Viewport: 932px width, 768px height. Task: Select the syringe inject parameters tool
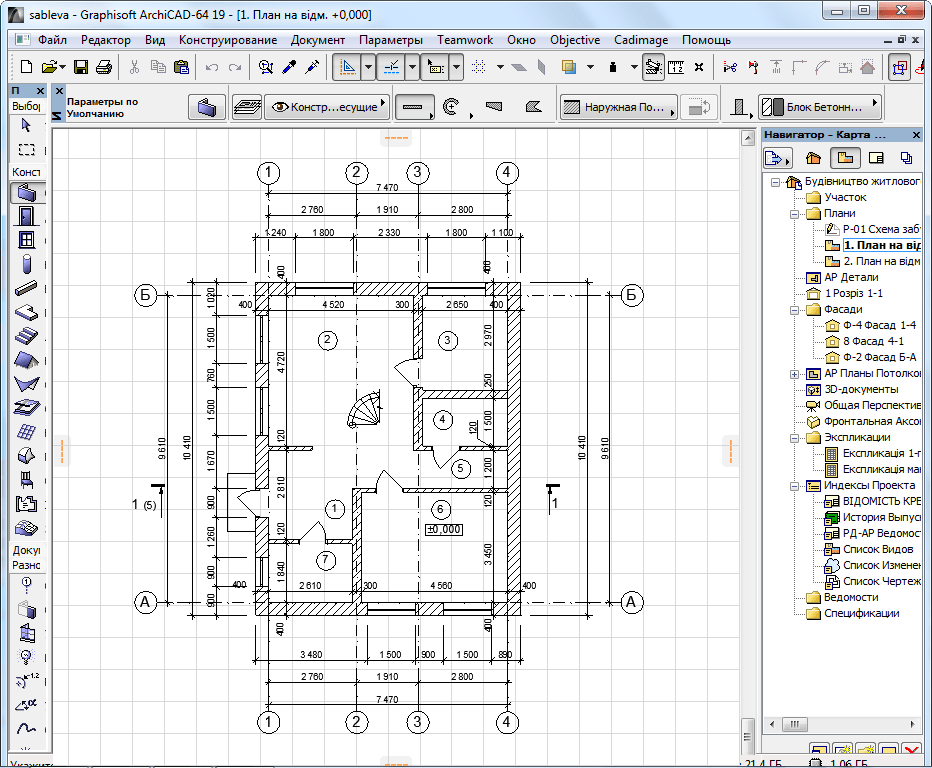pyautogui.click(x=312, y=67)
